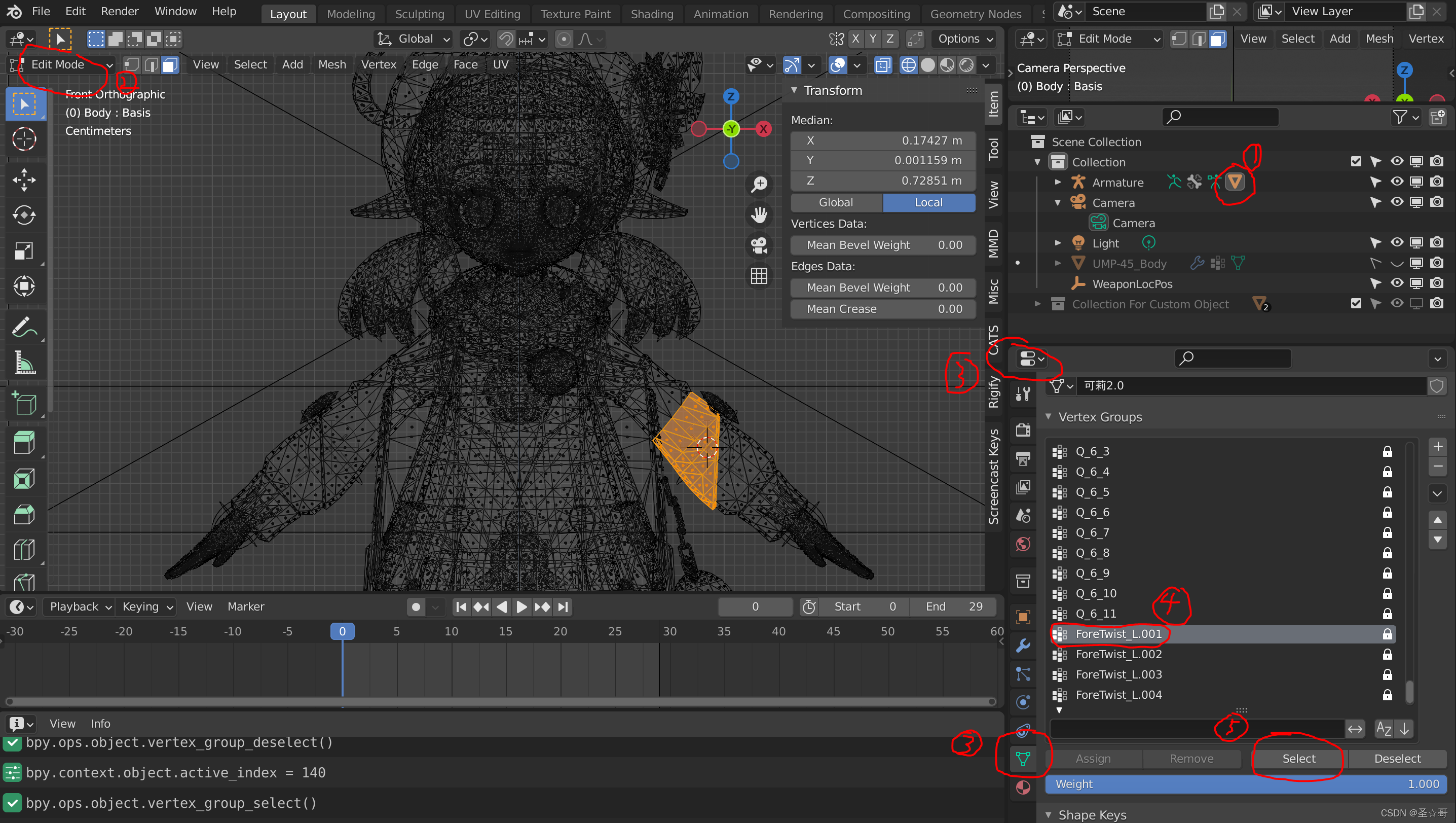Choose the Annotate pencil tool
The width and height of the screenshot is (1456, 823).
click(24, 327)
